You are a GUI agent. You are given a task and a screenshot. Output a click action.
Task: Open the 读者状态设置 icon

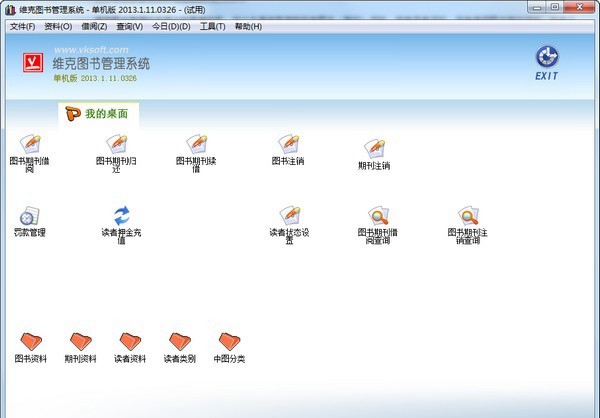coord(289,225)
